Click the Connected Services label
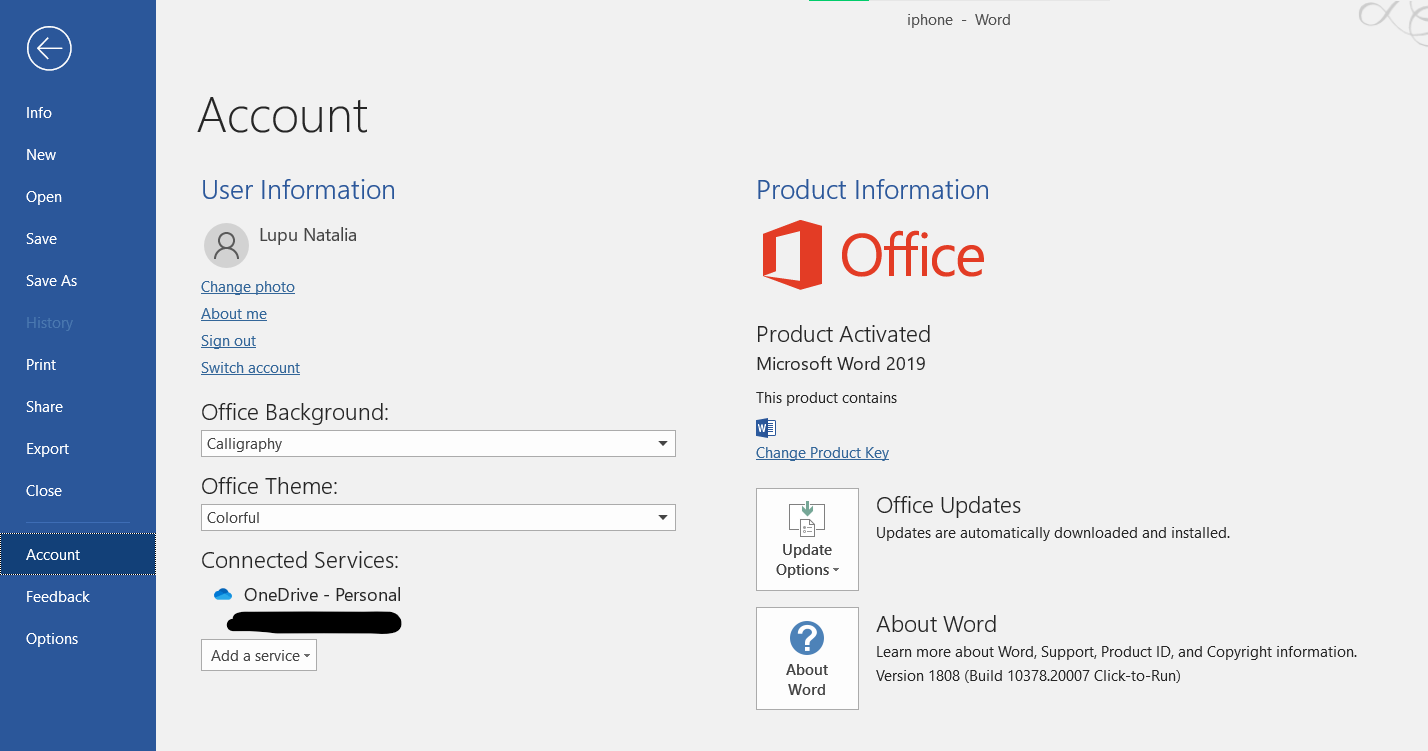Viewport: 1428px width, 751px height. [x=300, y=560]
